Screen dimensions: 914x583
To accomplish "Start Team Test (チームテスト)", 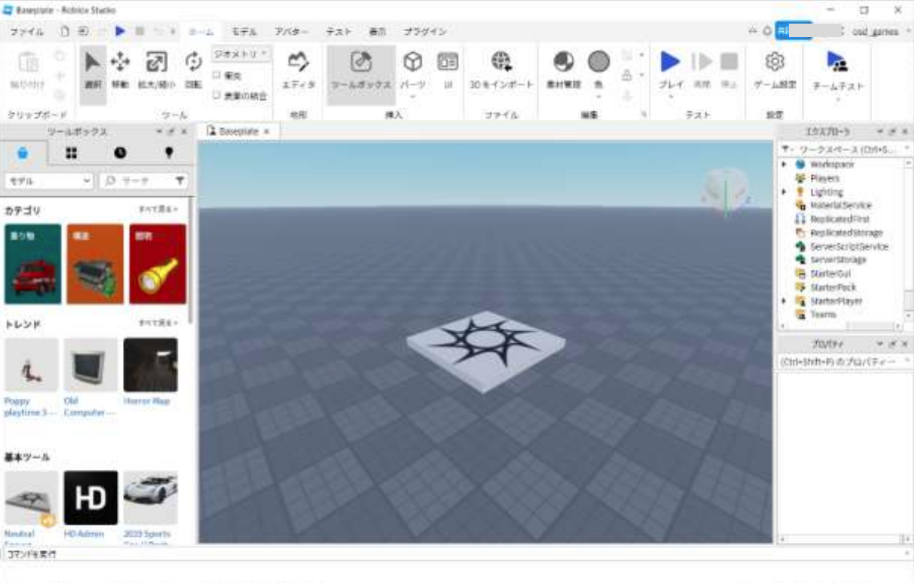I will 838,71.
